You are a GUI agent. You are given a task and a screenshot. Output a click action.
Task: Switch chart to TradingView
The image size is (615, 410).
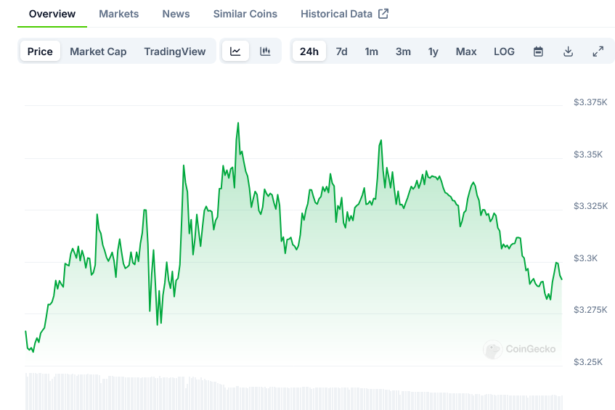click(x=174, y=51)
